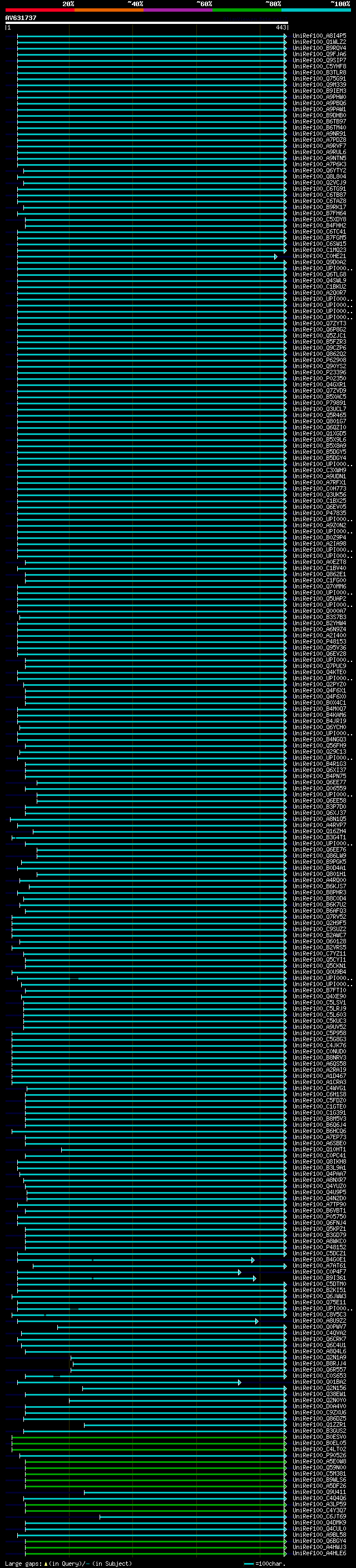Select hit label UniRef100_Q7RV52
Screen dimensions: 356x1568
point(319,917)
